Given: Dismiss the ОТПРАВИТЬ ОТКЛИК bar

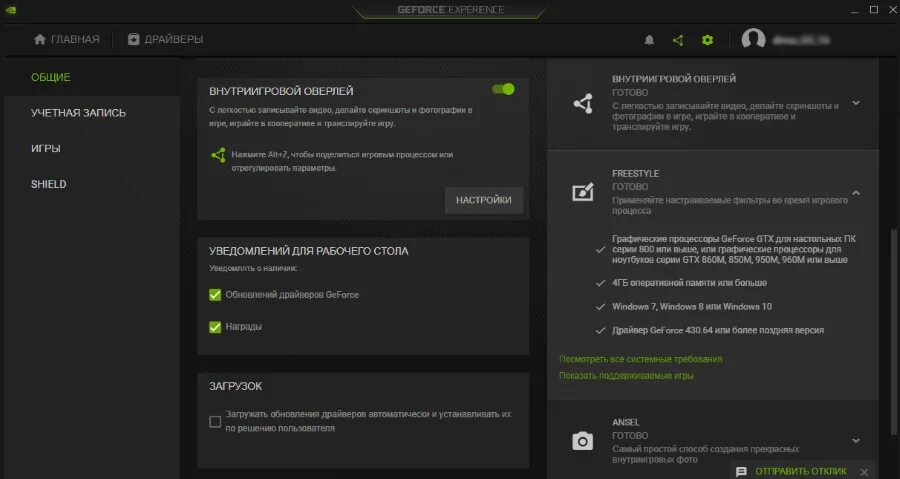Looking at the screenshot, I should (864, 472).
